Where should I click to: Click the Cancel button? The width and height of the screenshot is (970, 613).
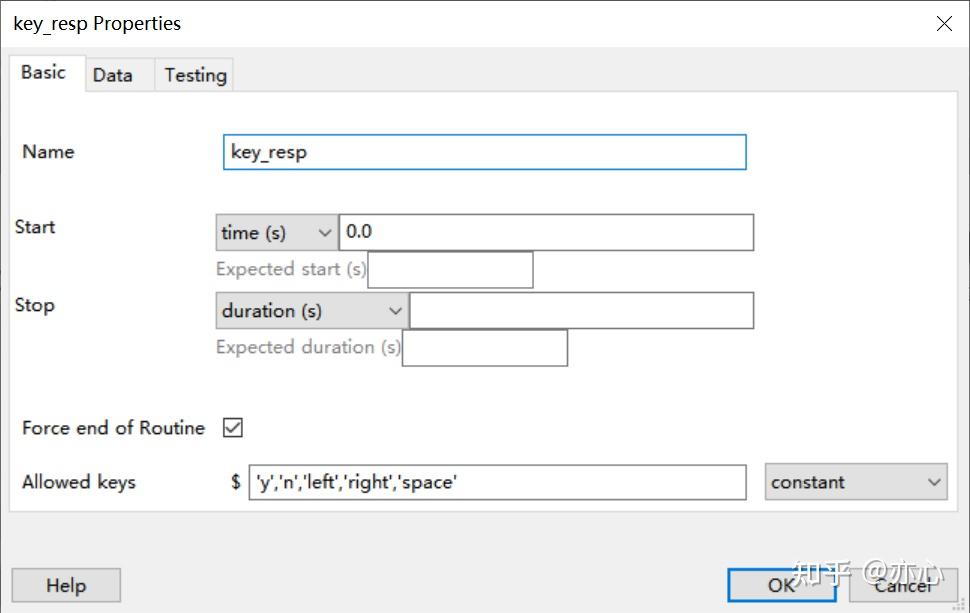[x=902, y=586]
